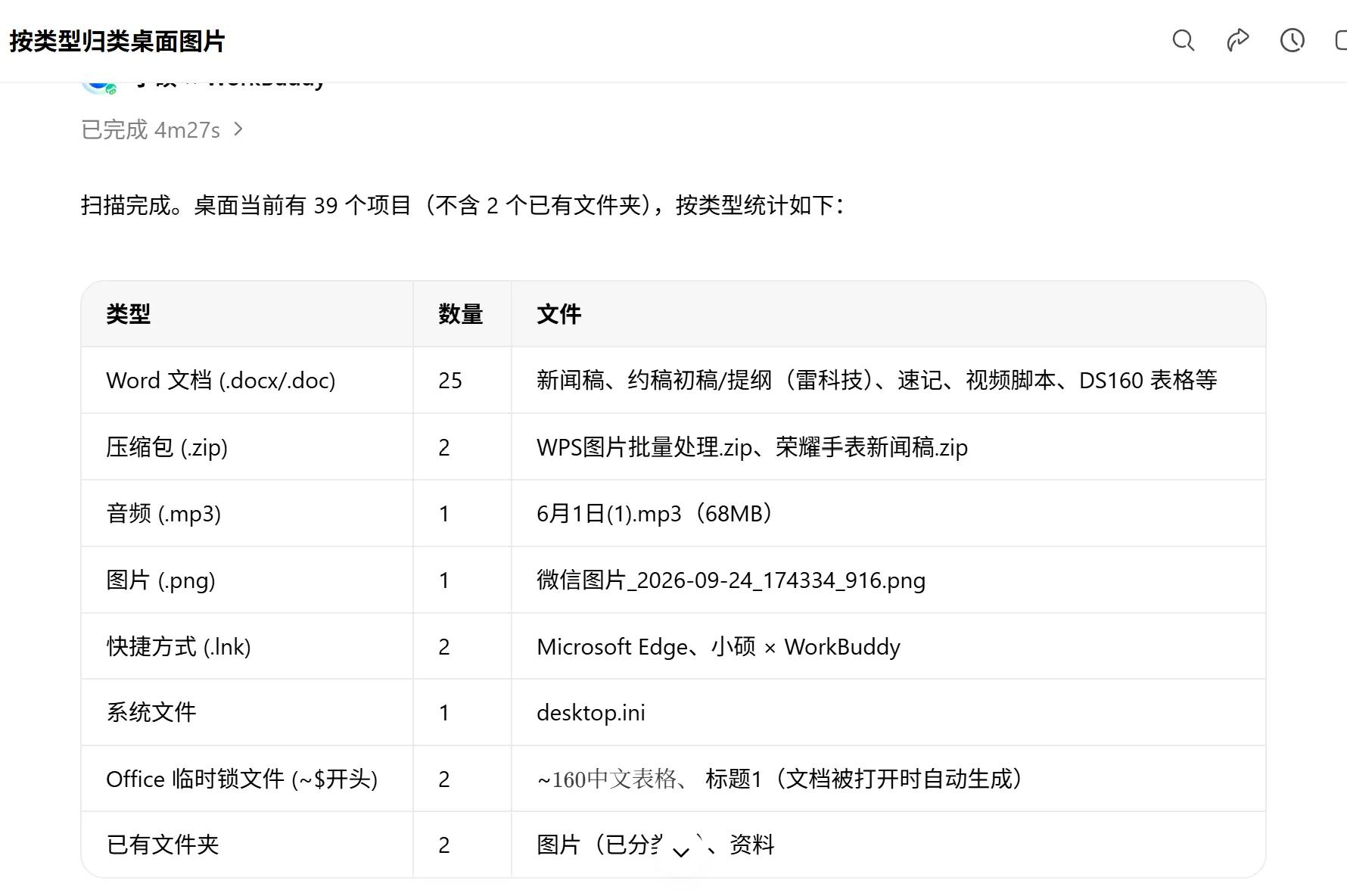Viewport: 1347px width, 896px height.
Task: Open the search icon in header
Action: tap(1183, 40)
